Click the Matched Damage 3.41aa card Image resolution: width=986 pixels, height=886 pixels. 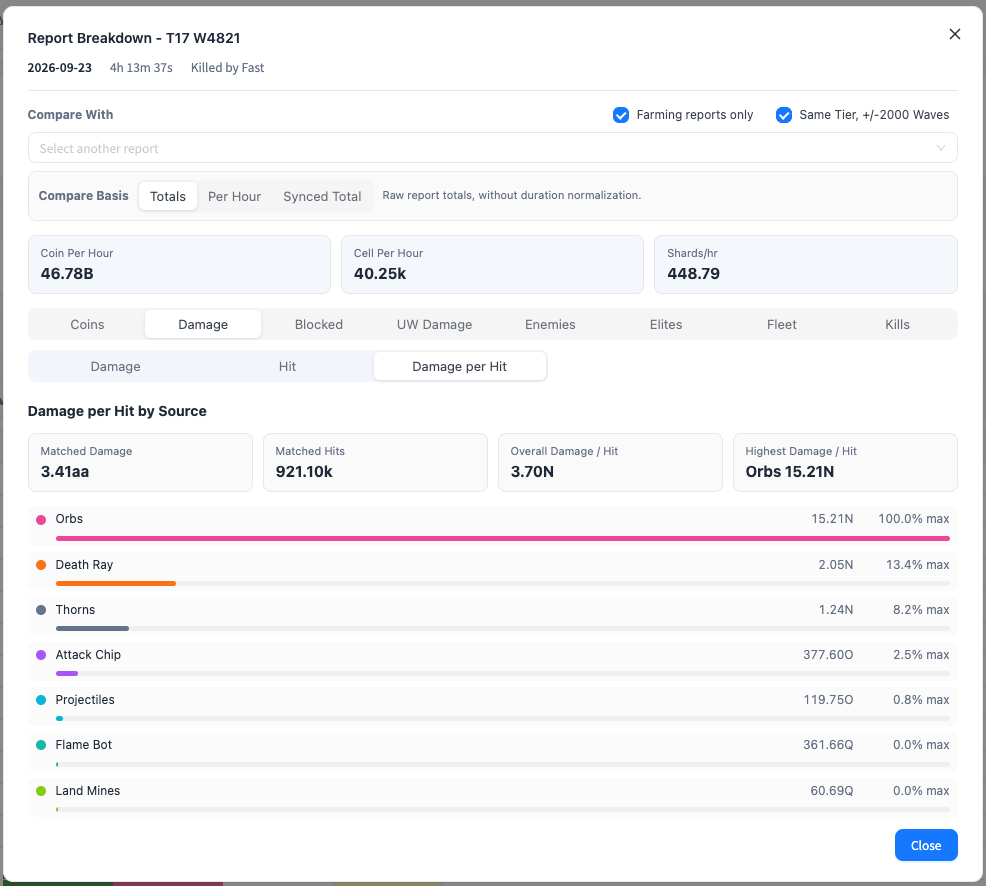click(140, 462)
